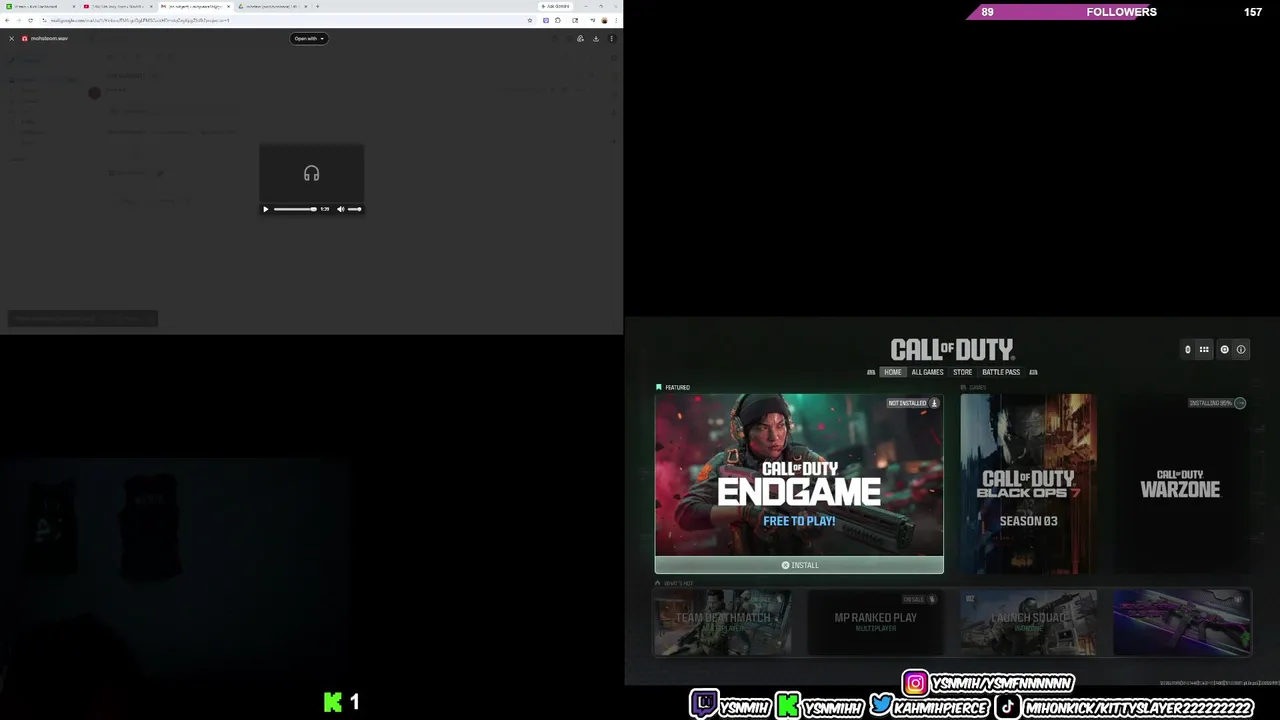Open the MP Ranked Play tile

(x=875, y=622)
